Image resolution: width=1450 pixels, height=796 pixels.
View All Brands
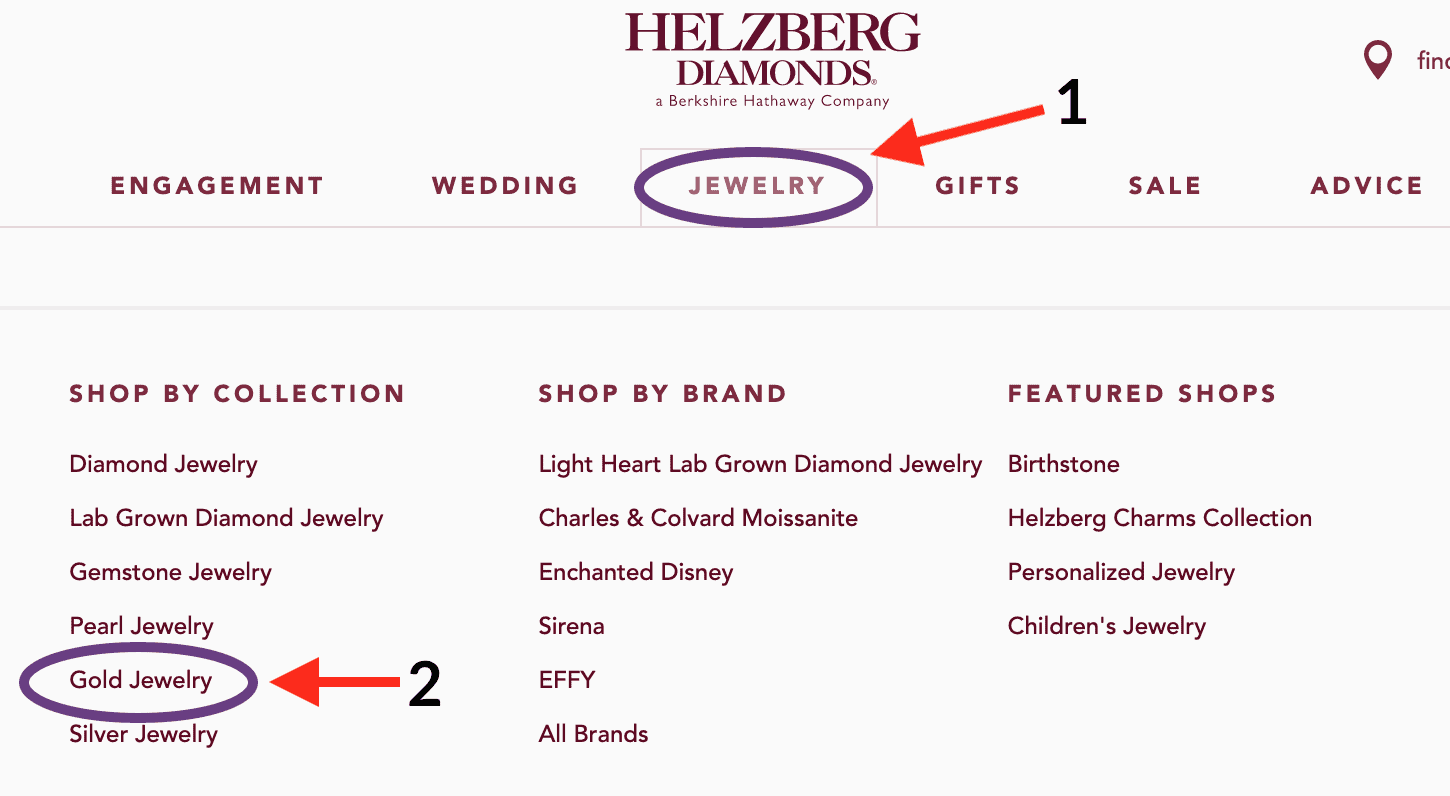coord(593,733)
